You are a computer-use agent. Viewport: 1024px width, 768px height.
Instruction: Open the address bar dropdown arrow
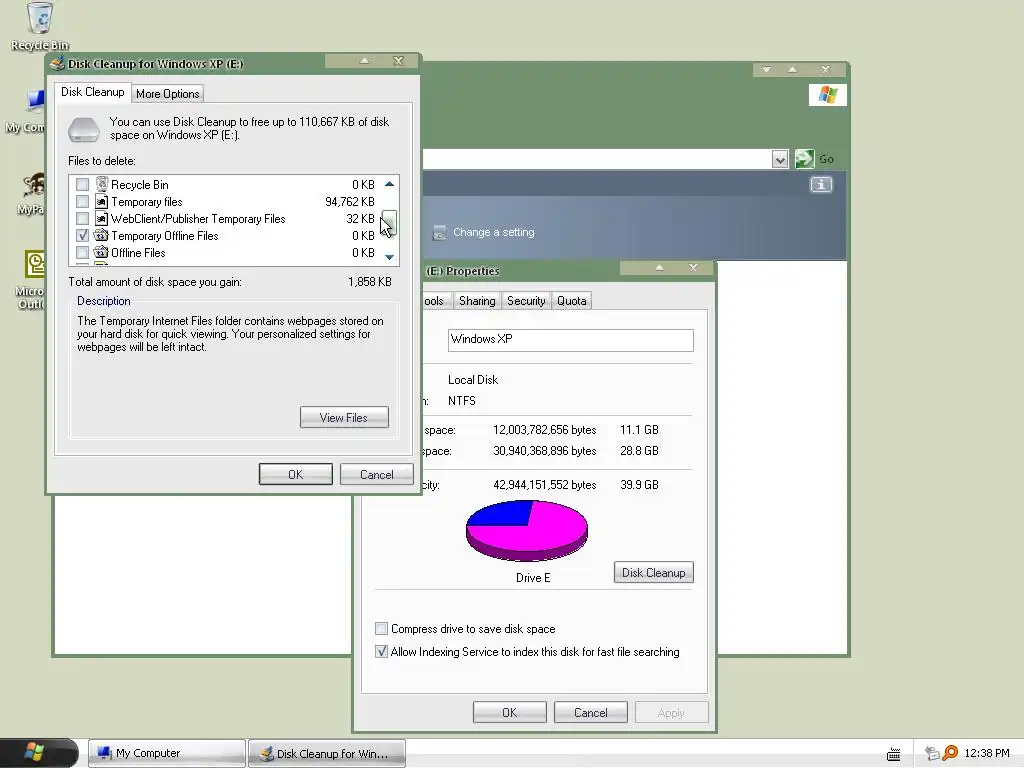click(780, 159)
